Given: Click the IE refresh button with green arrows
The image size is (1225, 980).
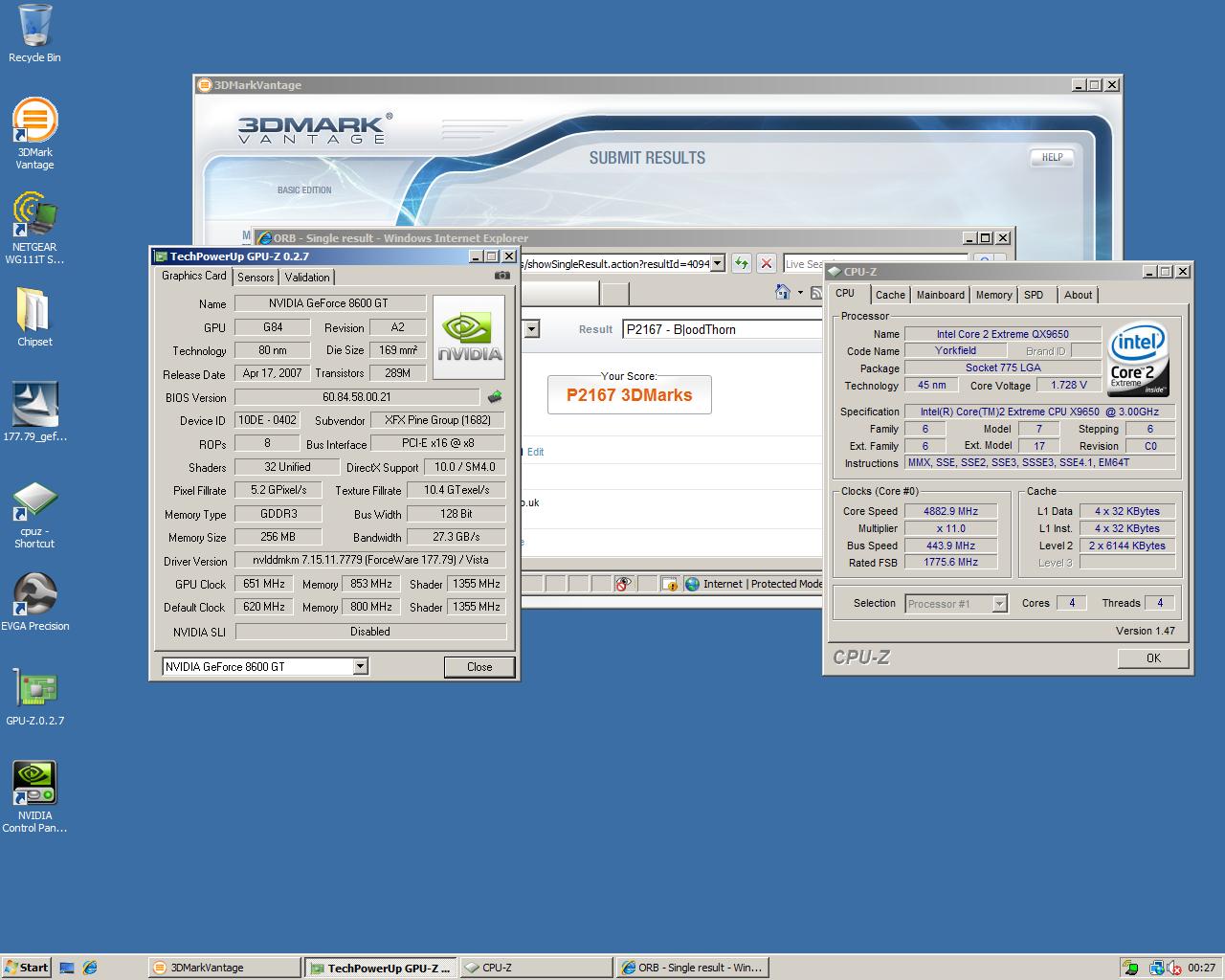Looking at the screenshot, I should pyautogui.click(x=742, y=263).
